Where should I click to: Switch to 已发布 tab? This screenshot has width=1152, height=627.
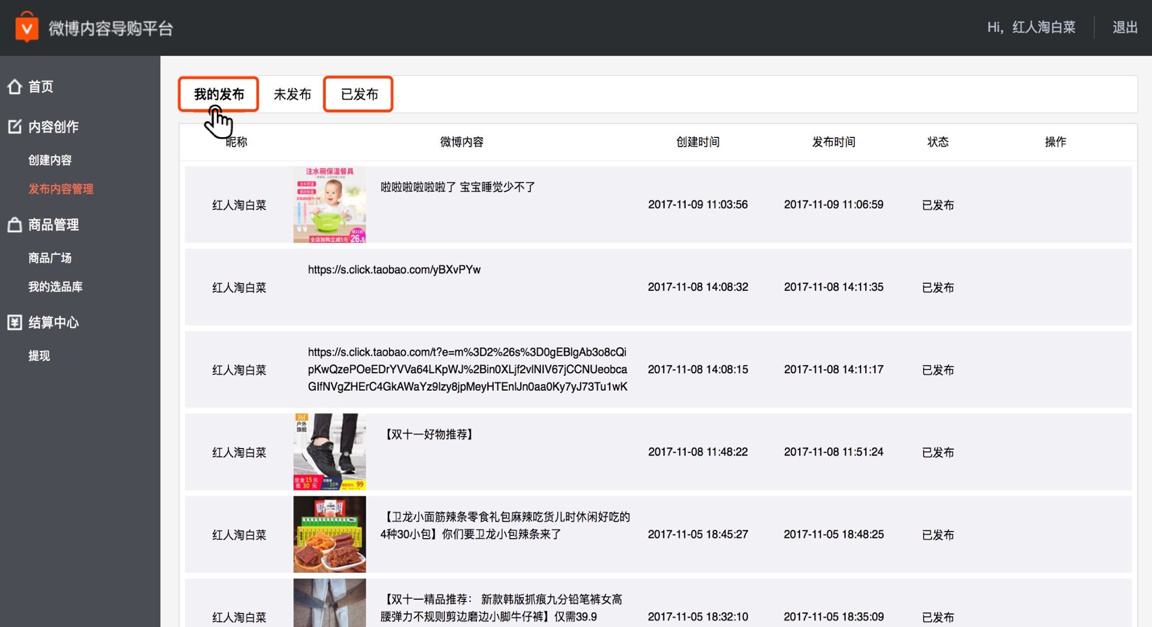(359, 94)
